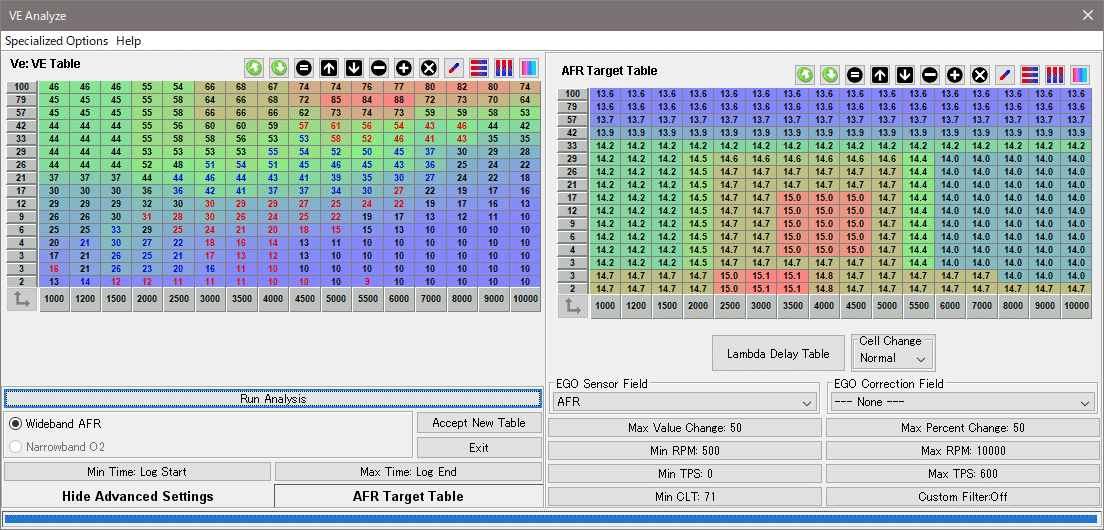The height and width of the screenshot is (530, 1104).
Task: Click the color gradient icon in VE Table toolbar
Action: click(529, 68)
